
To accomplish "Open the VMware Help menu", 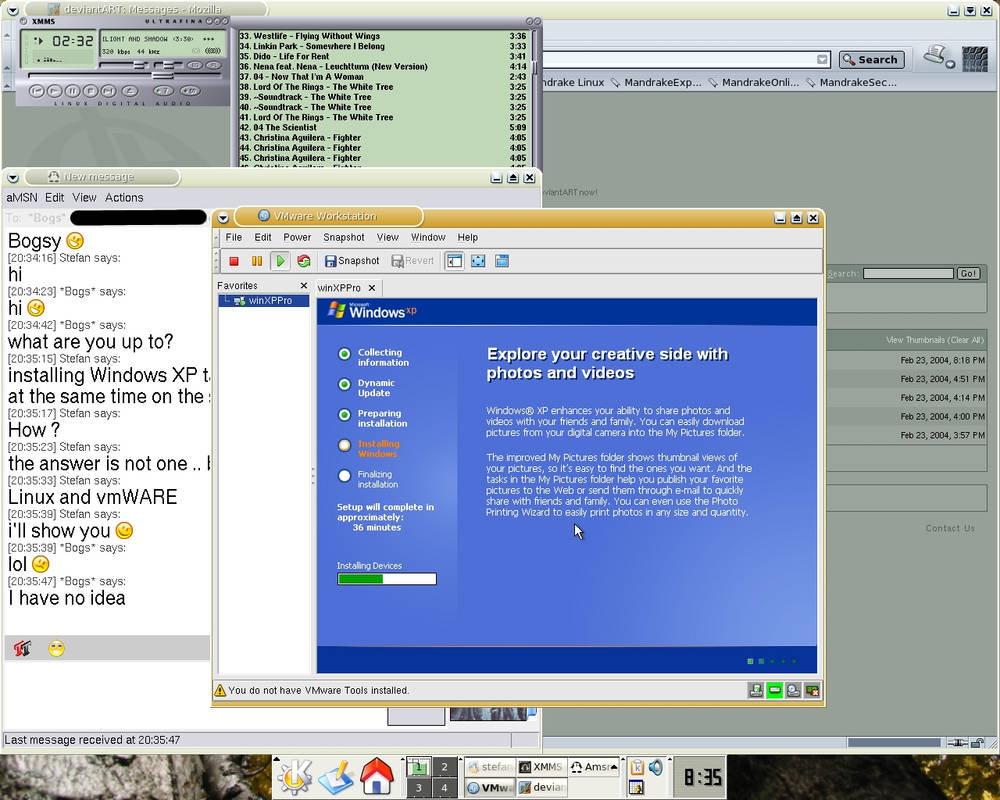I will tap(467, 237).
